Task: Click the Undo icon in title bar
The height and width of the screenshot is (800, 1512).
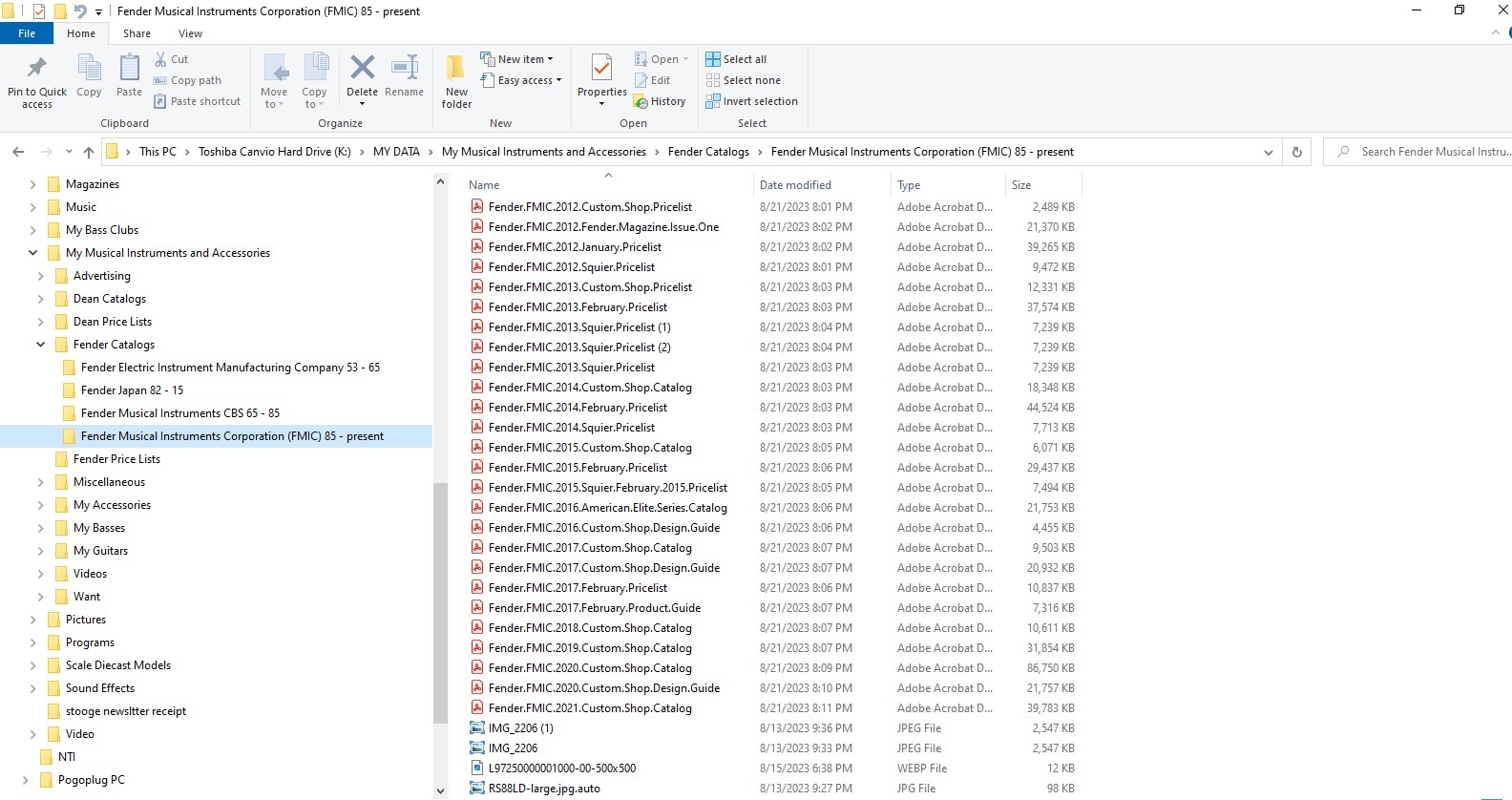Action: click(80, 11)
